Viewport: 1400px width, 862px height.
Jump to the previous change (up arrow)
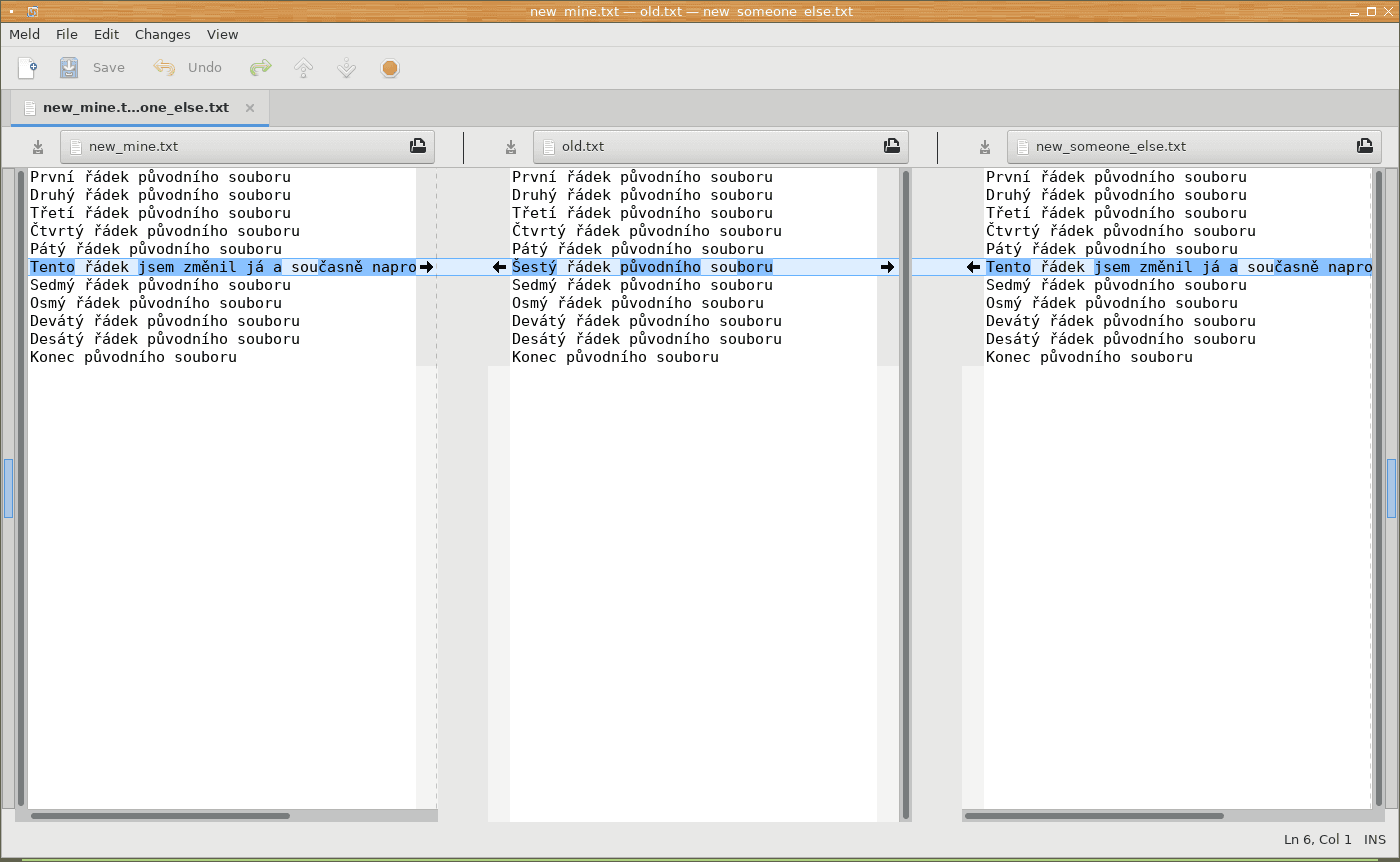[x=304, y=68]
